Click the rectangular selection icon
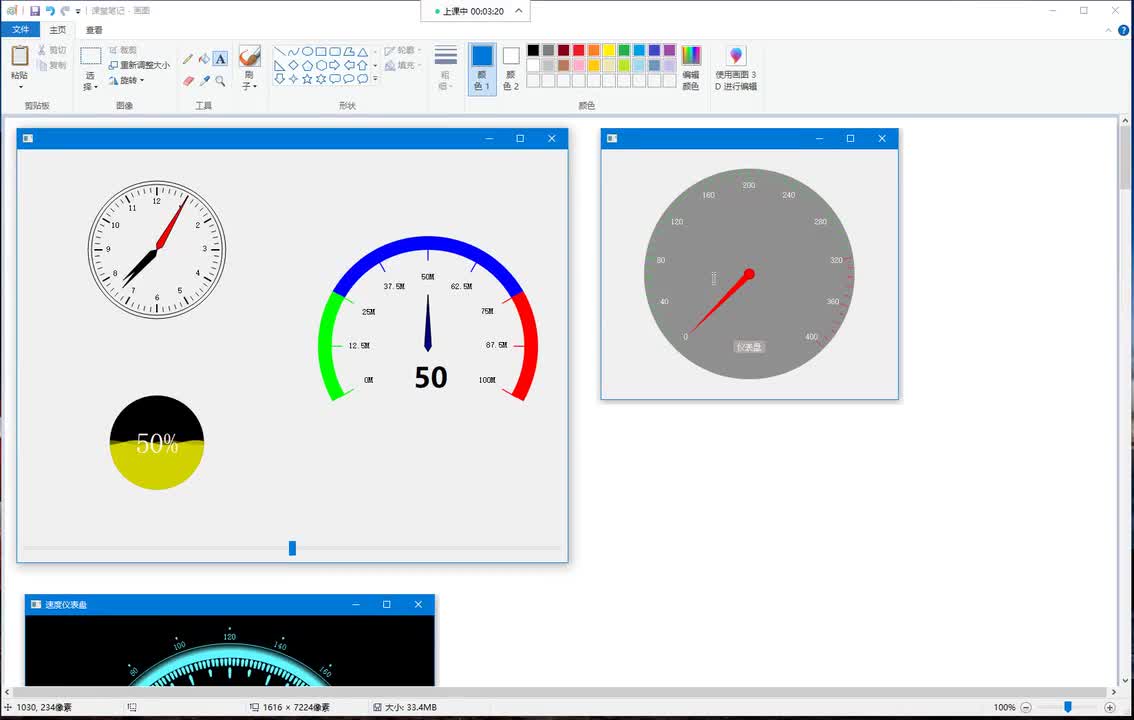Viewport: 1134px width, 720px height. click(90, 56)
